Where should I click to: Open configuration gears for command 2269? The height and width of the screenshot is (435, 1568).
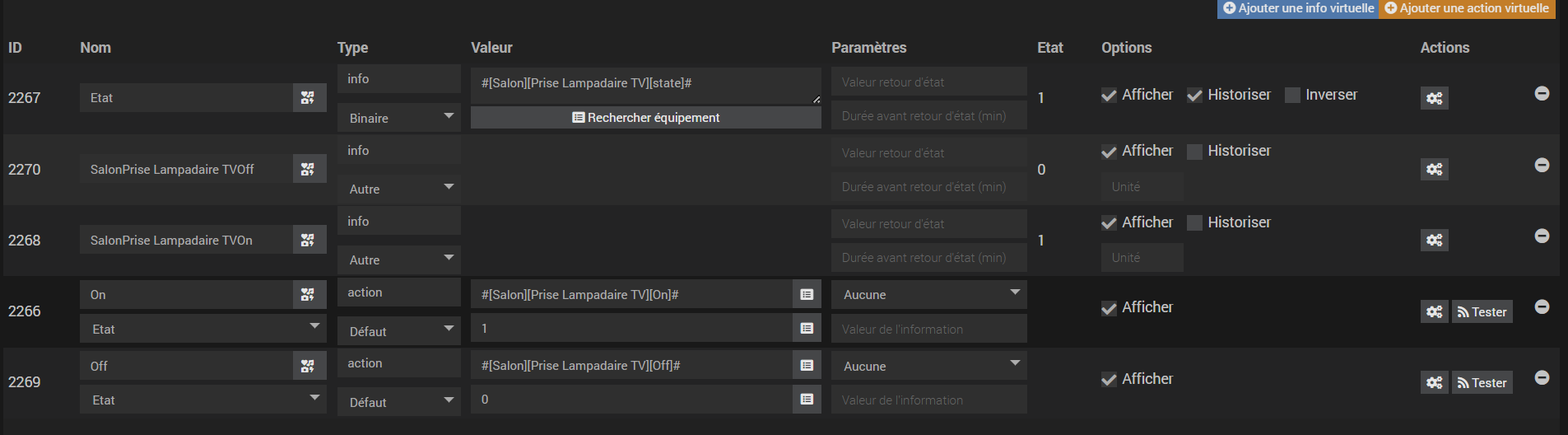pos(1434,382)
